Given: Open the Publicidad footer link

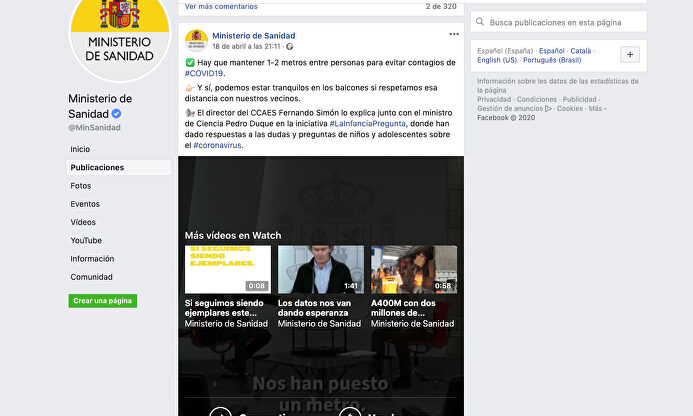Looking at the screenshot, I should pos(579,99).
